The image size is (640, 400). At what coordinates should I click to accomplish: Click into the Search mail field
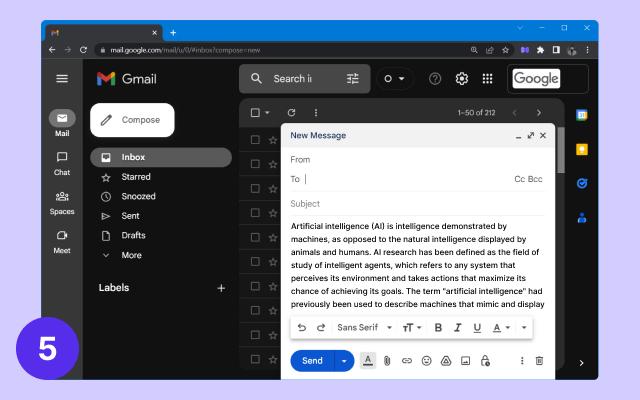pos(302,78)
